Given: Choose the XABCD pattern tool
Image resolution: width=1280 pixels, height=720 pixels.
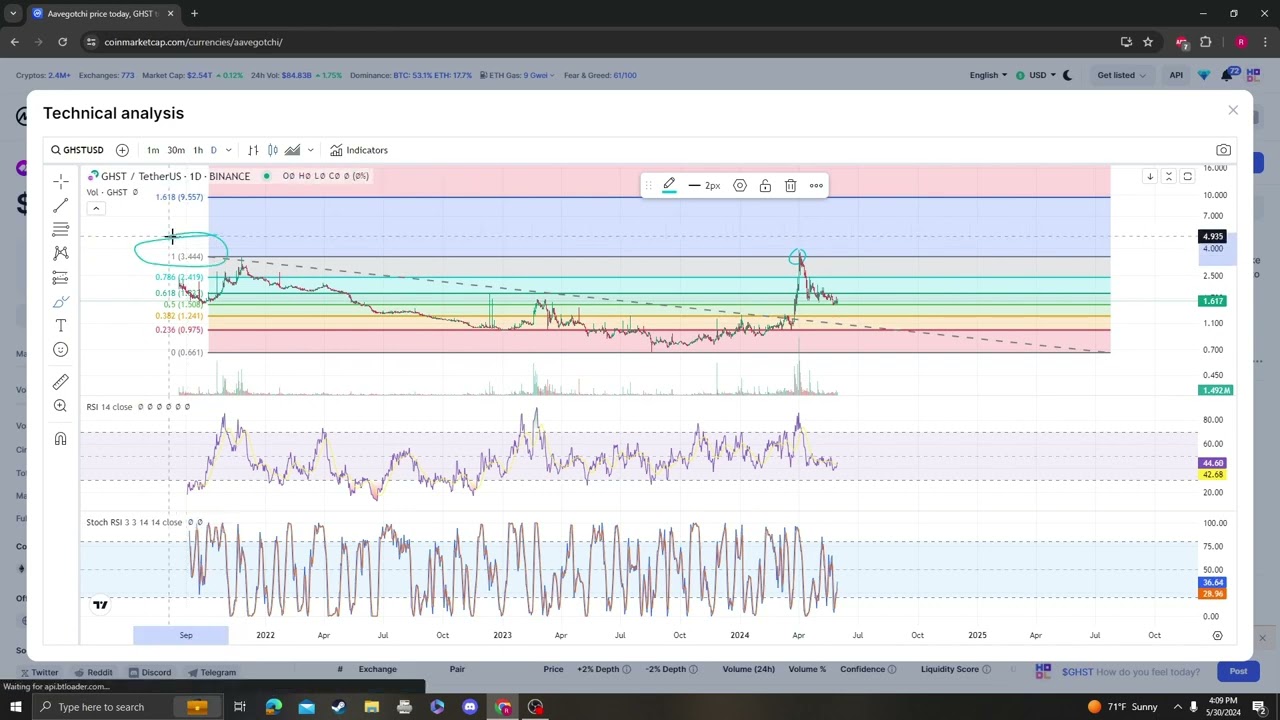Looking at the screenshot, I should 61,253.
